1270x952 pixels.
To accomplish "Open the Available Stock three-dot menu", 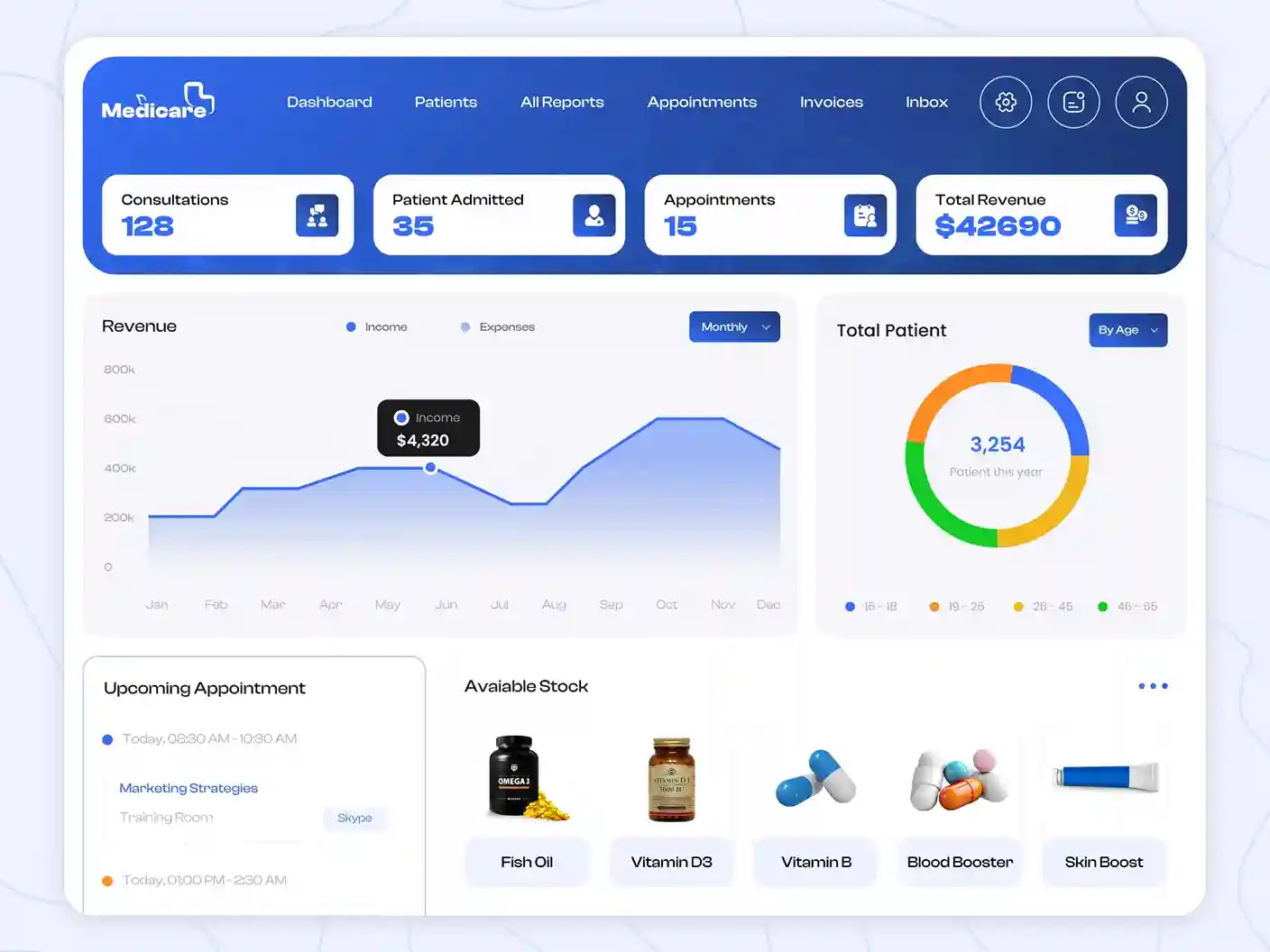I will tap(1153, 686).
